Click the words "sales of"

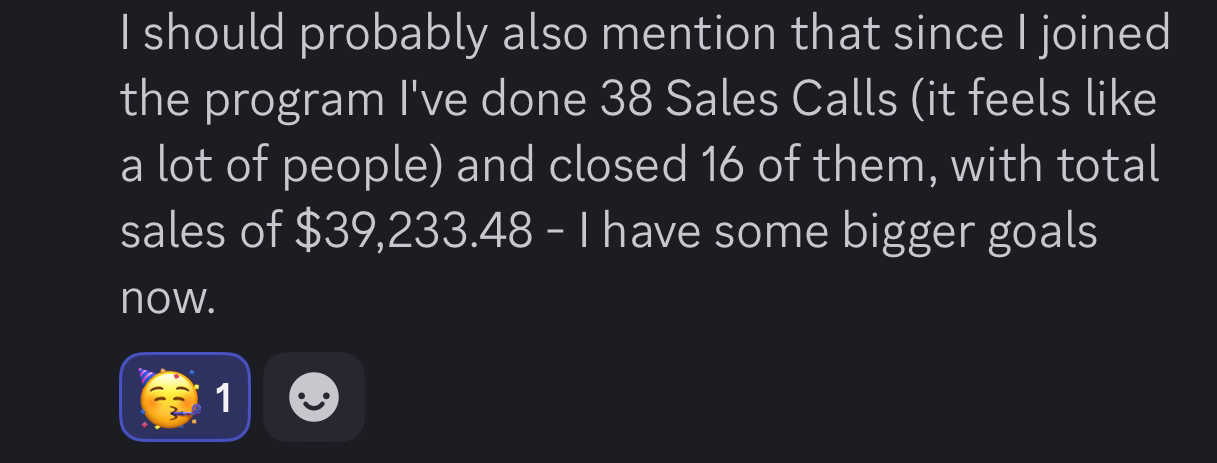coord(201,231)
